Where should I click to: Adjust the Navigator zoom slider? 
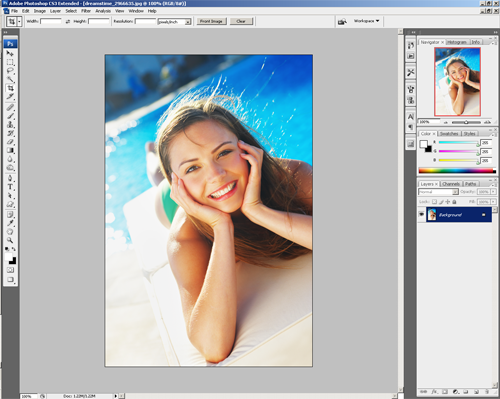(466, 122)
